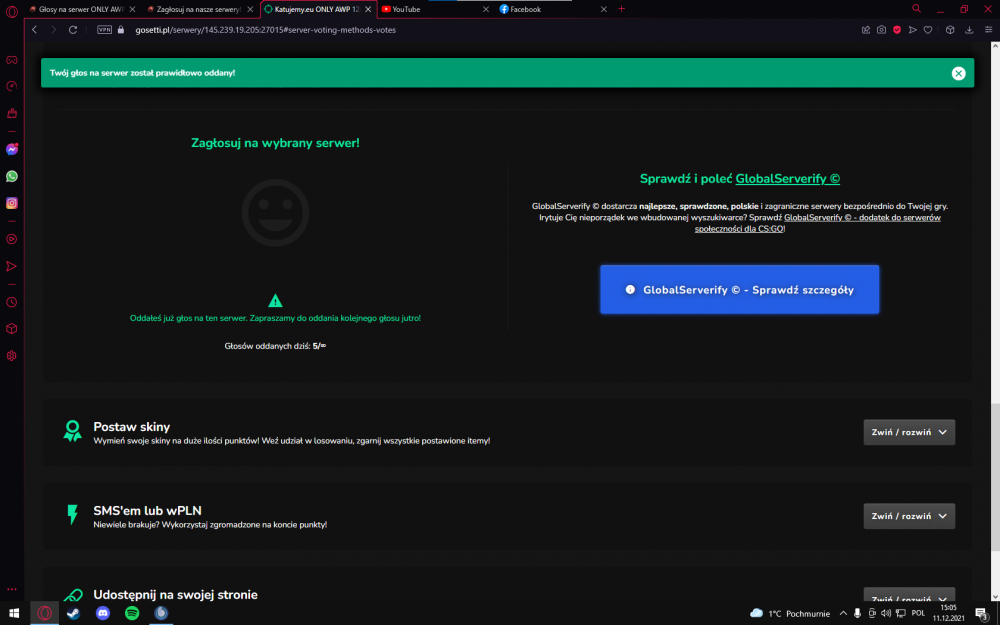The width and height of the screenshot is (1000, 625).
Task: Close the 'Głosy na serwer ONLY AWP' tab
Action: pos(132,9)
